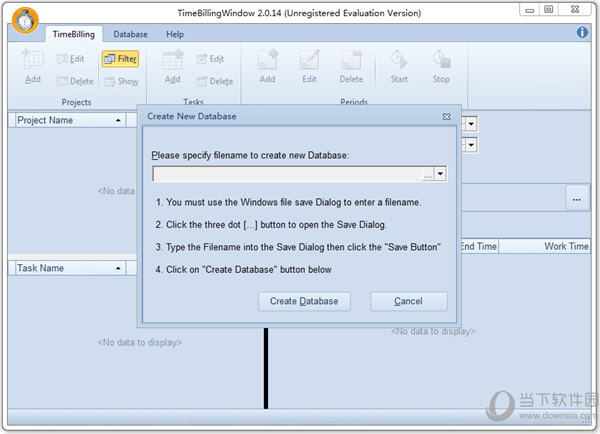Close the TimeBillingWindow window

[x=575, y=10]
